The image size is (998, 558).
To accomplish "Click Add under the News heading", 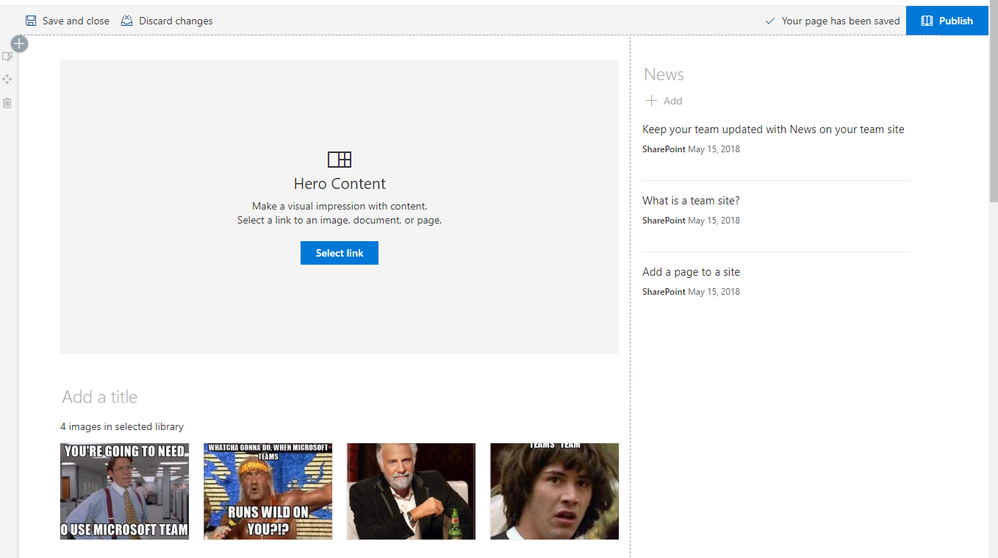I will click(664, 101).
